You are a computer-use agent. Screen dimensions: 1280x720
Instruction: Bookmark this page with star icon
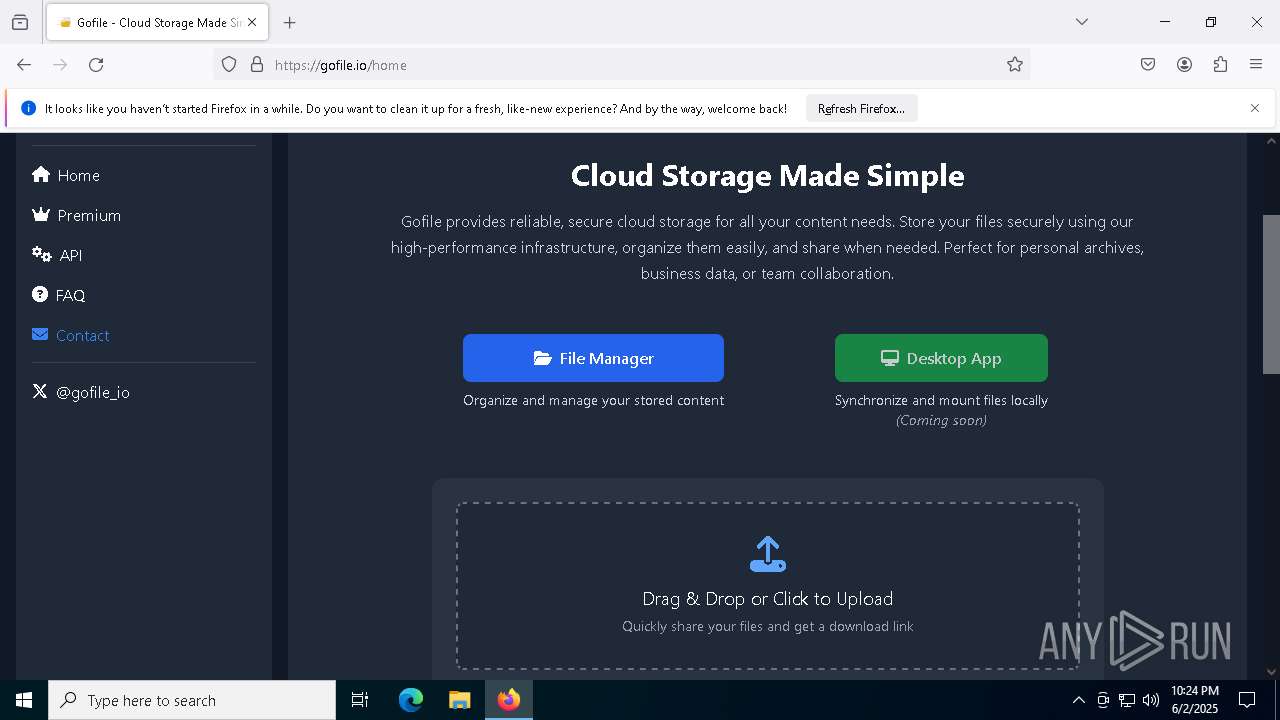pos(1015,65)
